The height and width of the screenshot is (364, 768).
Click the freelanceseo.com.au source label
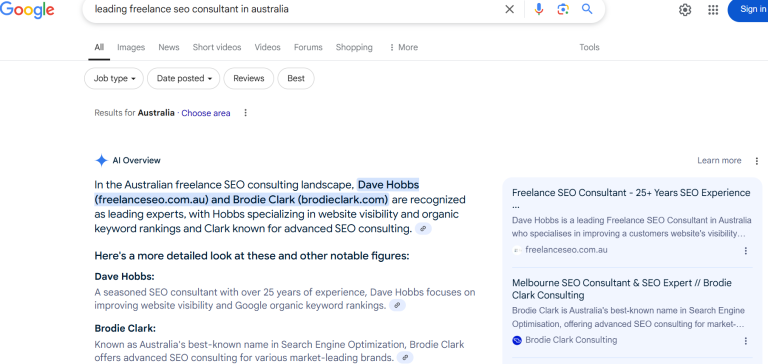click(x=566, y=250)
